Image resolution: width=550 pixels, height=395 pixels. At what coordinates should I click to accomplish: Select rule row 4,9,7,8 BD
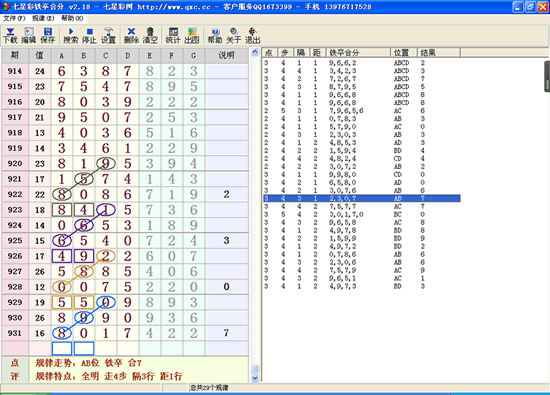point(362,230)
